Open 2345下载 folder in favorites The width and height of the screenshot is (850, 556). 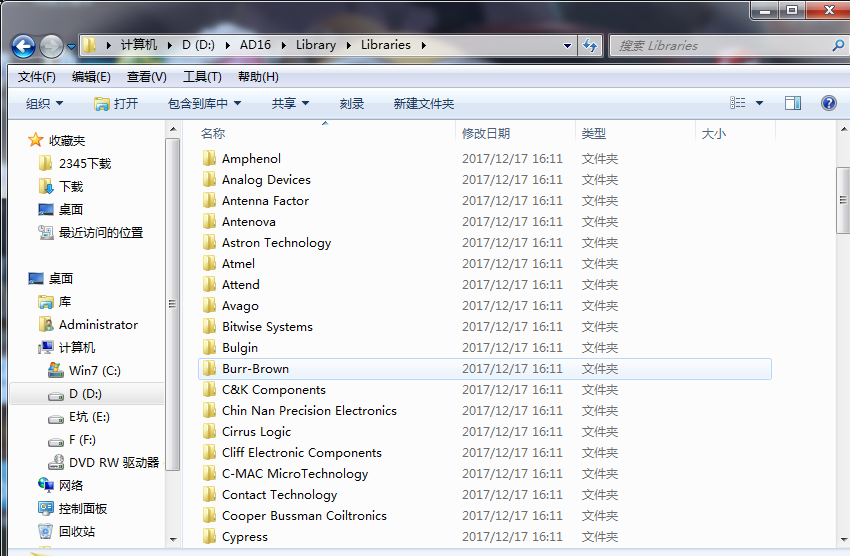tap(75, 164)
